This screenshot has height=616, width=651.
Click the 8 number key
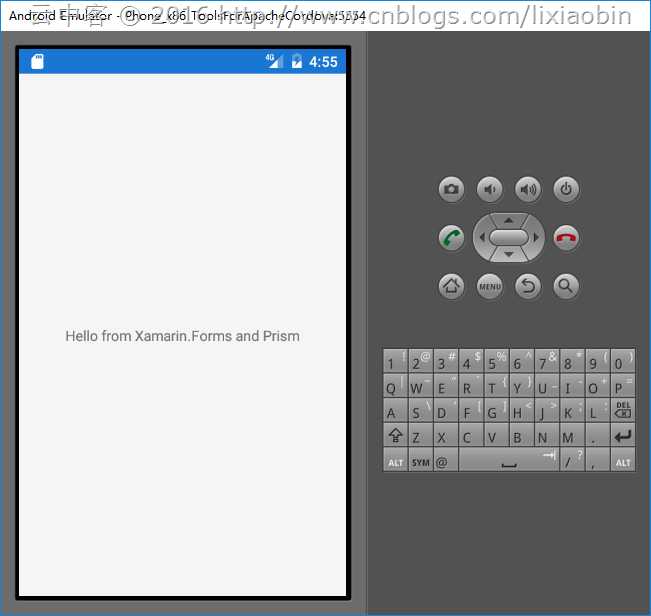click(572, 361)
